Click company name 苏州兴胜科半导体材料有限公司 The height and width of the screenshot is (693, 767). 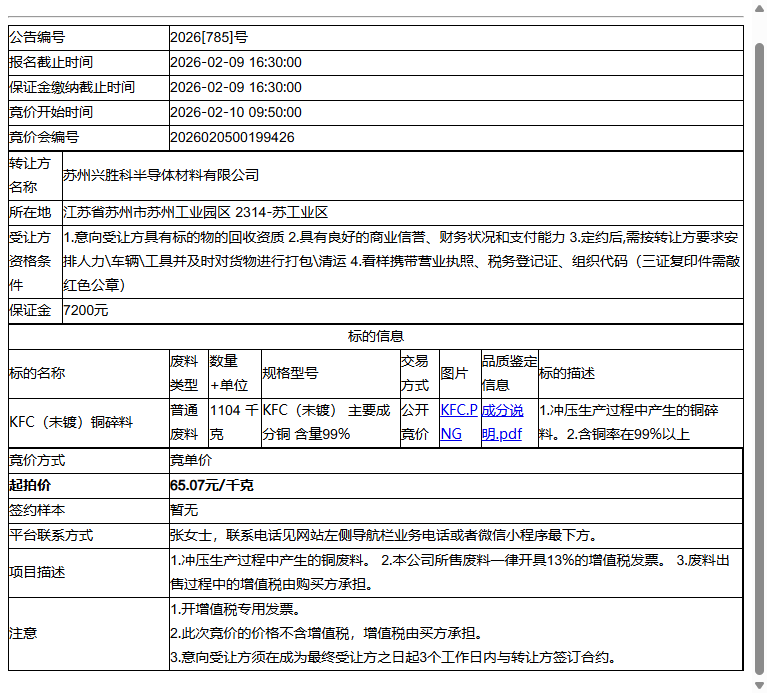[160, 176]
